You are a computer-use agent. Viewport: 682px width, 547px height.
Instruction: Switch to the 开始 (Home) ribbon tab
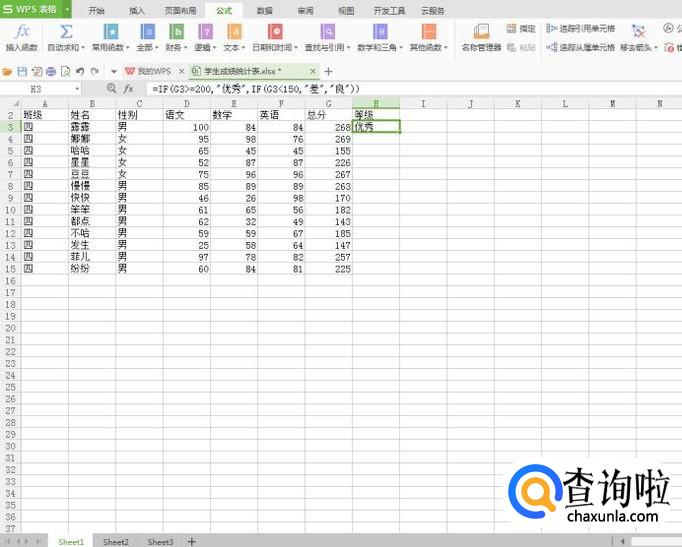pyautogui.click(x=96, y=10)
